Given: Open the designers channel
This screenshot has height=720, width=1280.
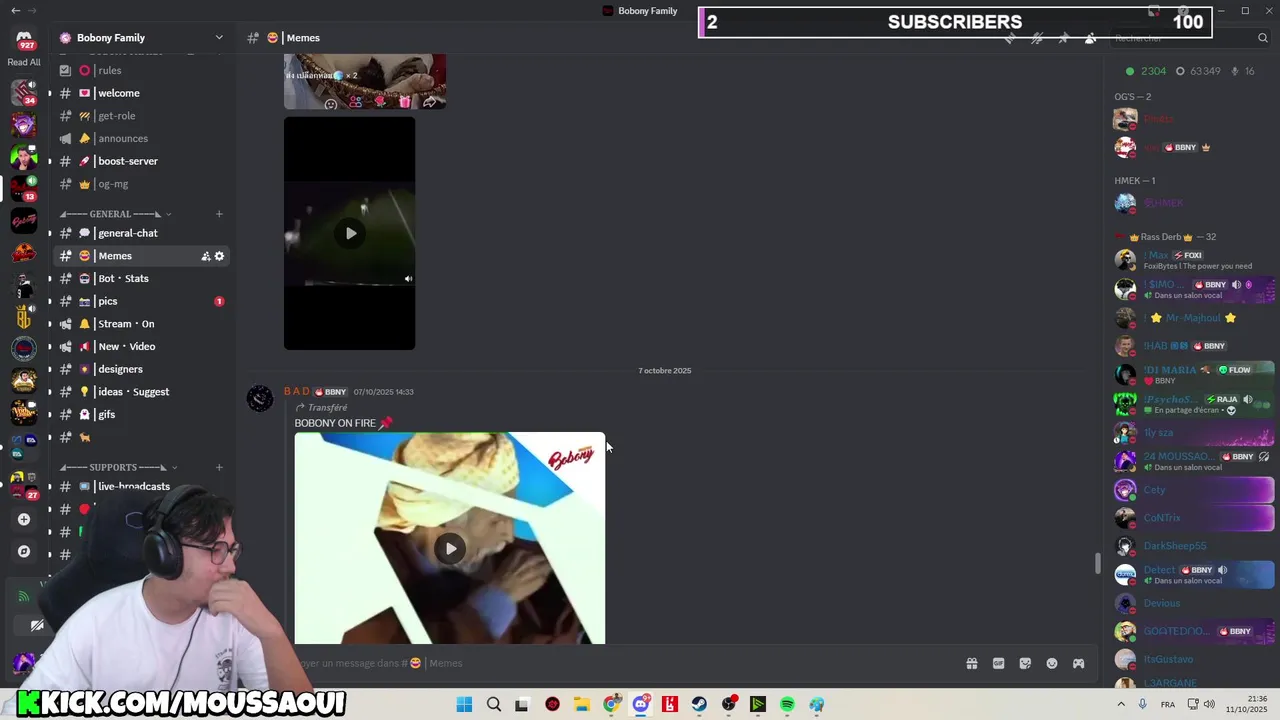Looking at the screenshot, I should [140, 369].
